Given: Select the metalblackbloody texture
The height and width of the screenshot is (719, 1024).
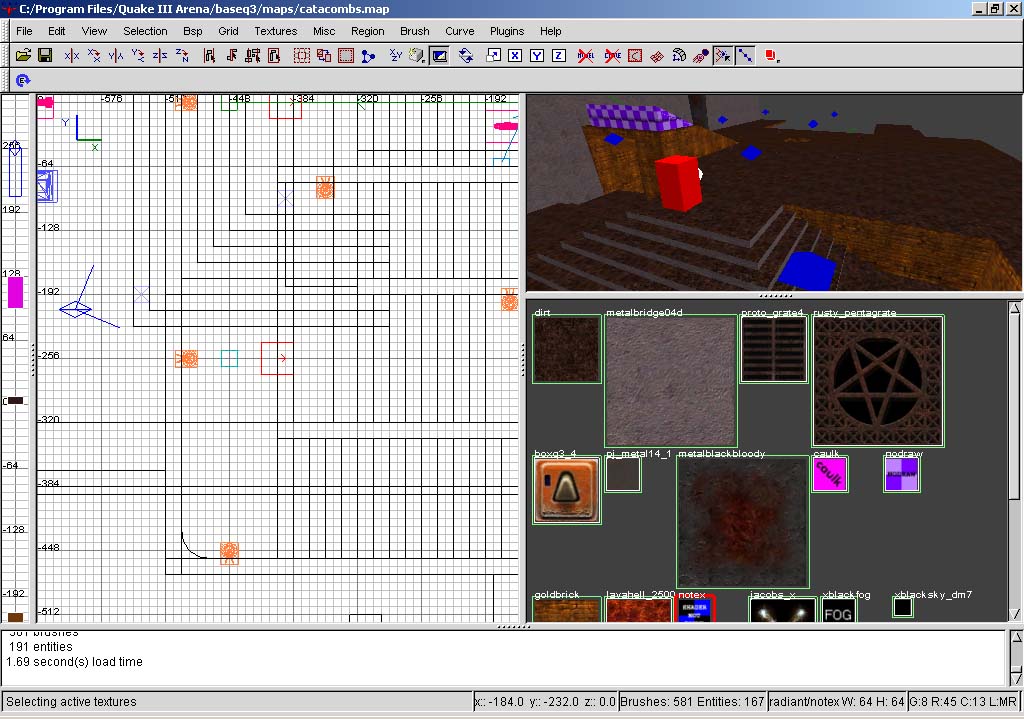Looking at the screenshot, I should (x=743, y=522).
